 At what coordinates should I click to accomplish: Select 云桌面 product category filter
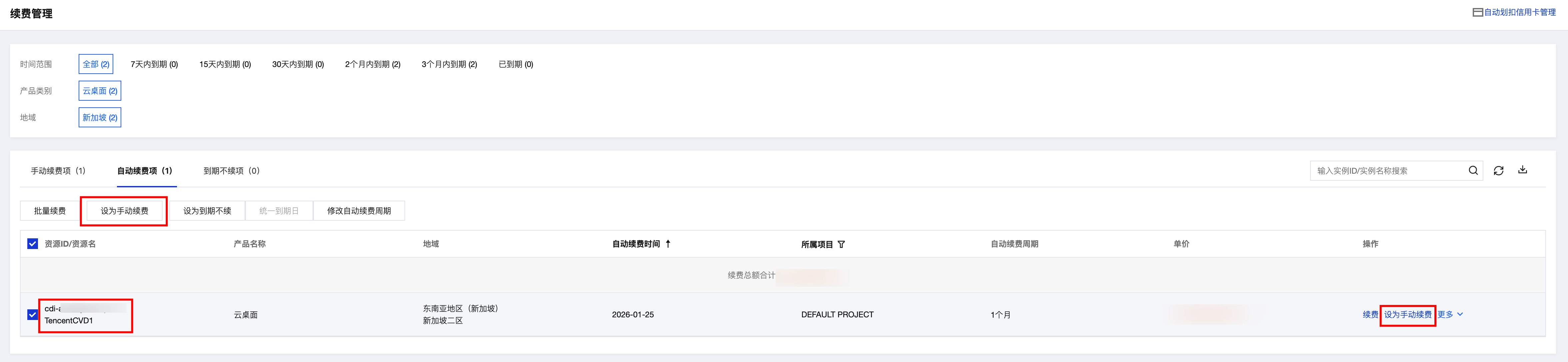tap(100, 91)
